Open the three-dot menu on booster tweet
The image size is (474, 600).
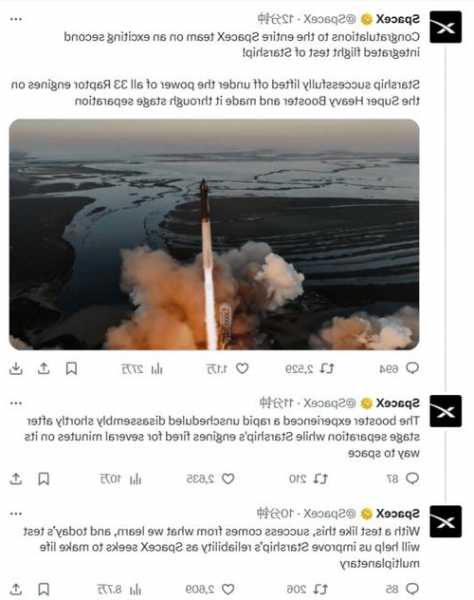tap(16, 403)
